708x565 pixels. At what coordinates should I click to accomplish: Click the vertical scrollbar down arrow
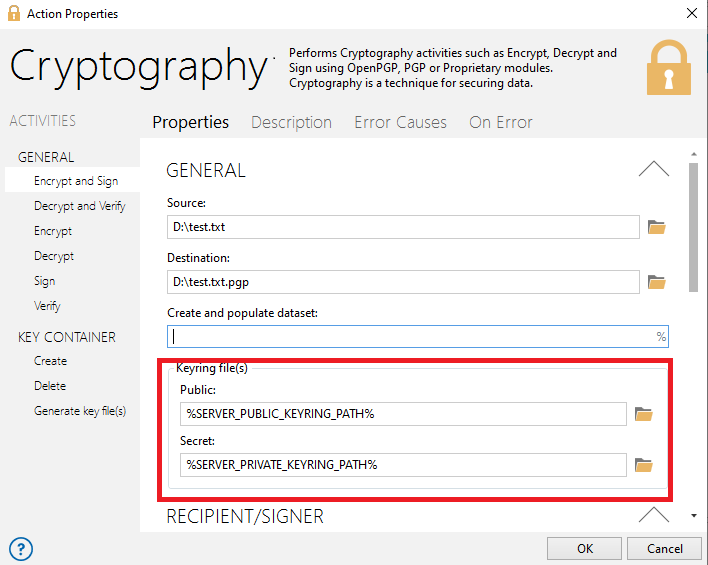(x=694, y=516)
